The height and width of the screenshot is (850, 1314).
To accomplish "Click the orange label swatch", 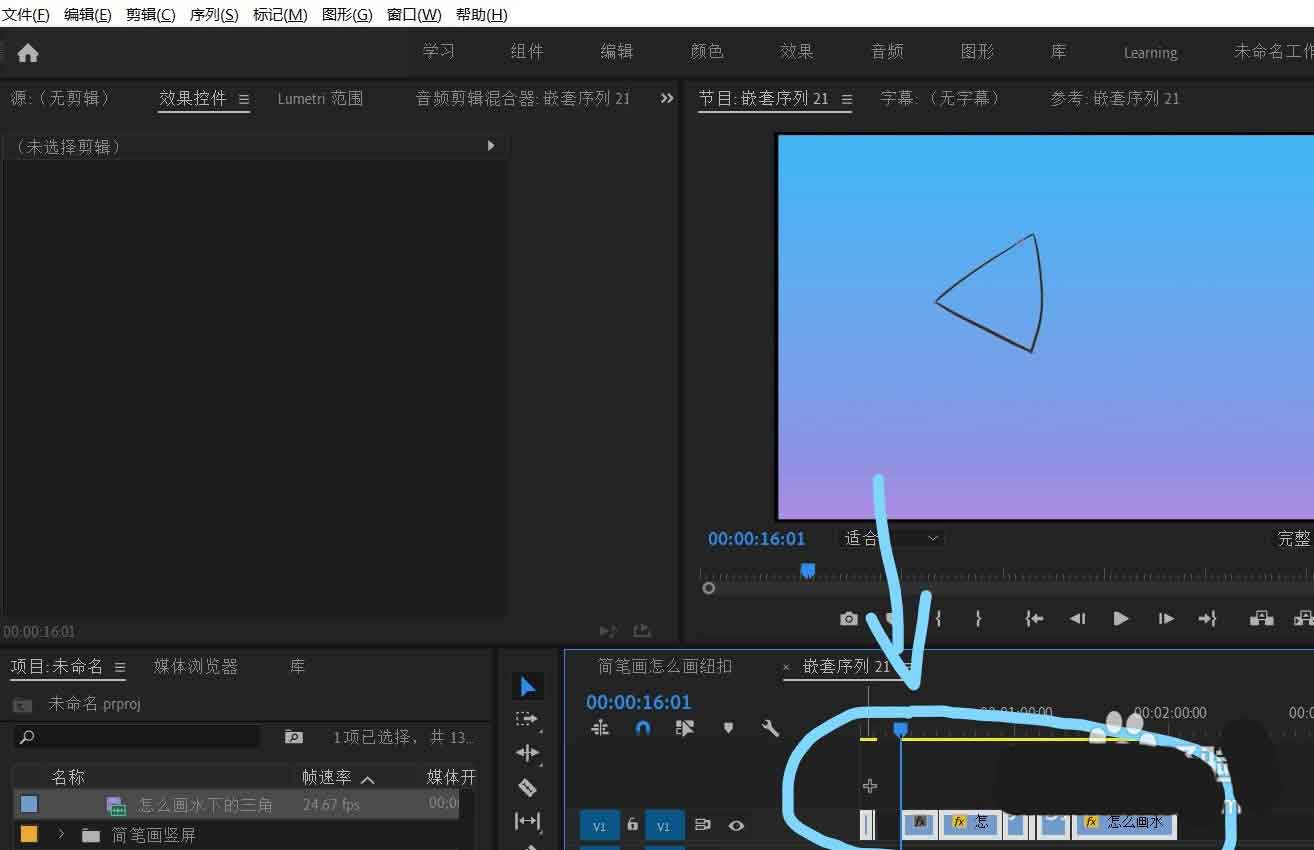I will click(29, 833).
